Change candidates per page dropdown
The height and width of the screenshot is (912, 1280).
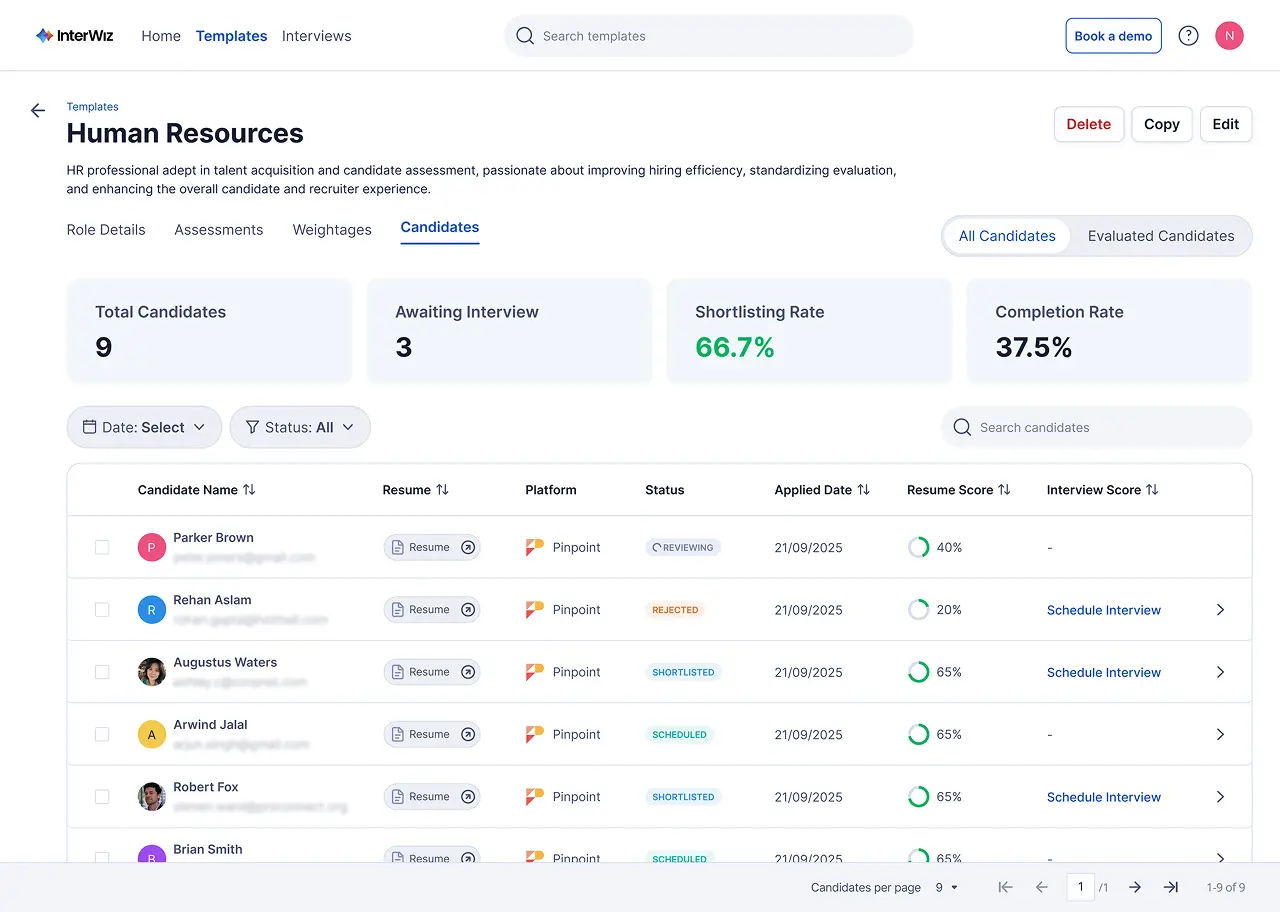click(x=944, y=887)
